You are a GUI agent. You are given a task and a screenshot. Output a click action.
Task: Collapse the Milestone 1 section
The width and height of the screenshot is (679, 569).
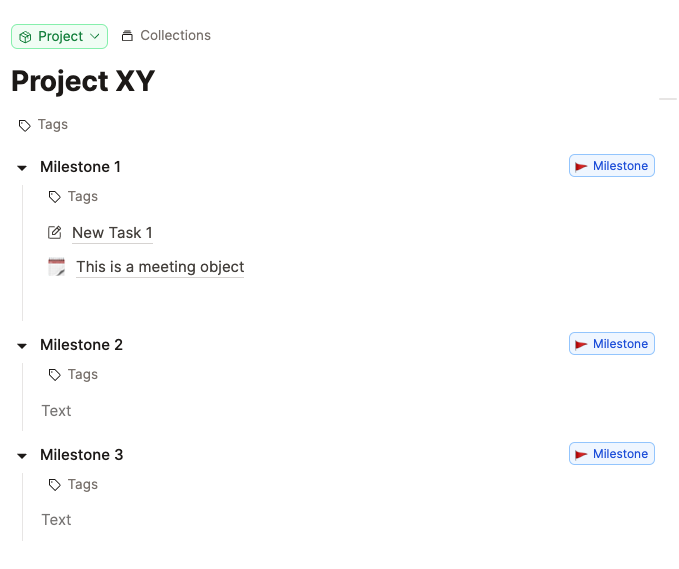[x=22, y=168]
